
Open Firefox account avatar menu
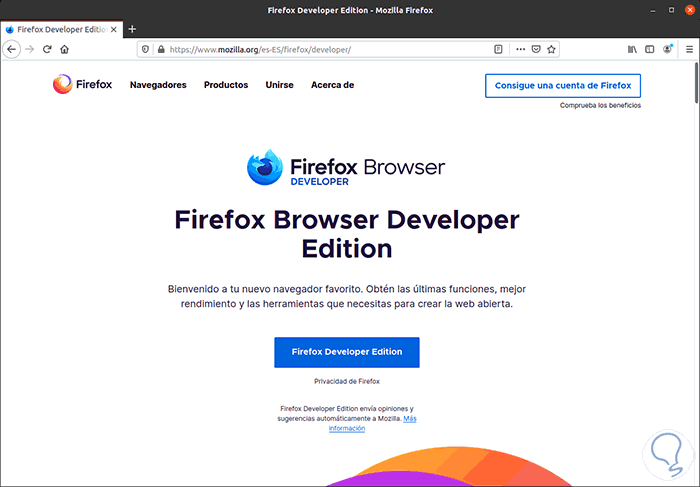pos(667,49)
